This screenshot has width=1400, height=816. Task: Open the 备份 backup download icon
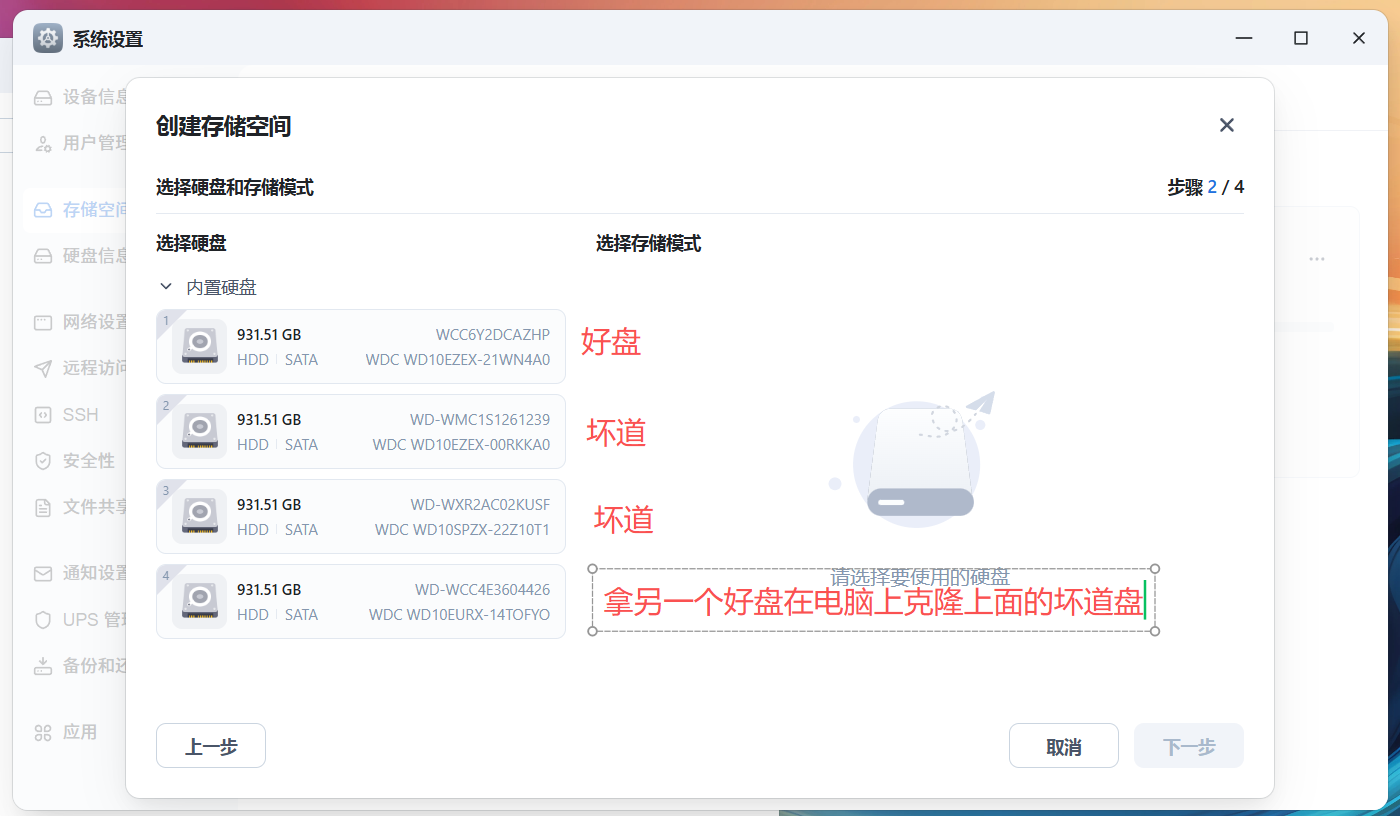click(x=42, y=665)
